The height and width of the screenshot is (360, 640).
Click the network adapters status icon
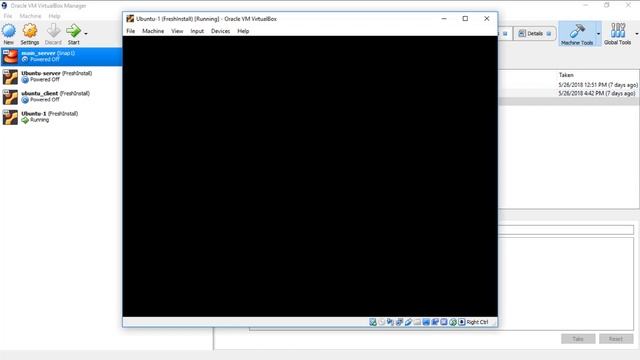coord(399,322)
